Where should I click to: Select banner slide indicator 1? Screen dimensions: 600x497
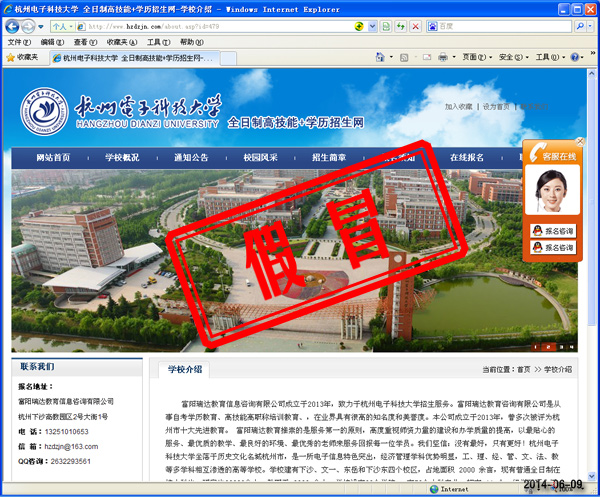coord(536,347)
